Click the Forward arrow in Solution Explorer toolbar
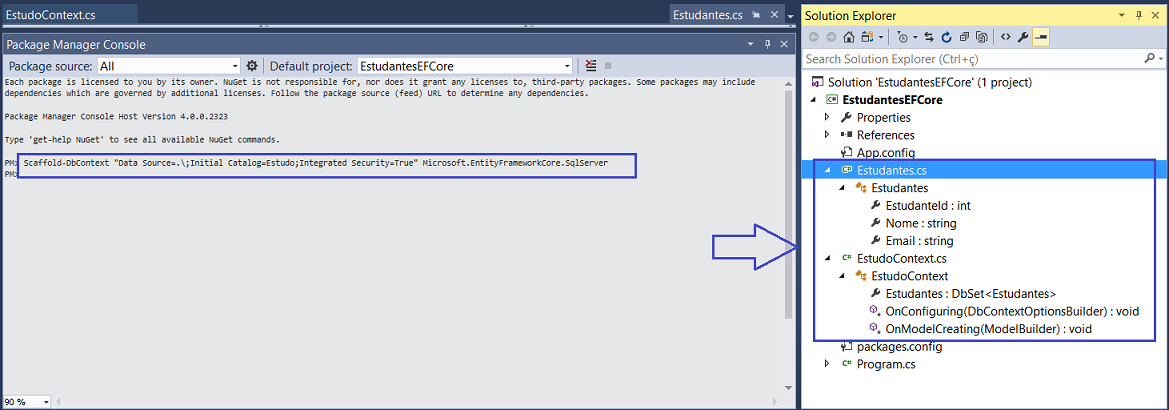This screenshot has width=1169, height=410. [x=831, y=37]
